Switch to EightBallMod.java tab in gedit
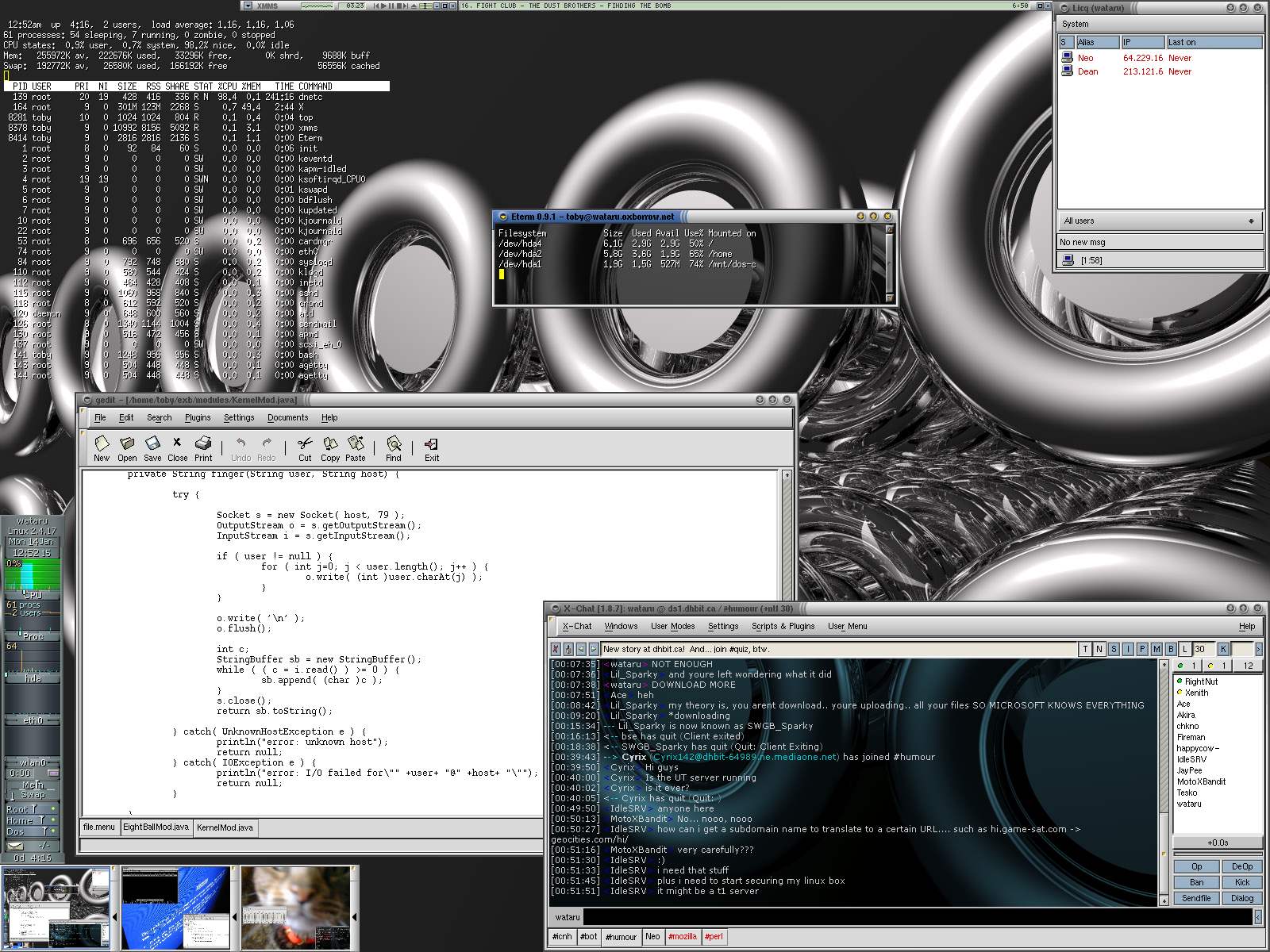Screen dimensions: 1270x952 click(156, 827)
